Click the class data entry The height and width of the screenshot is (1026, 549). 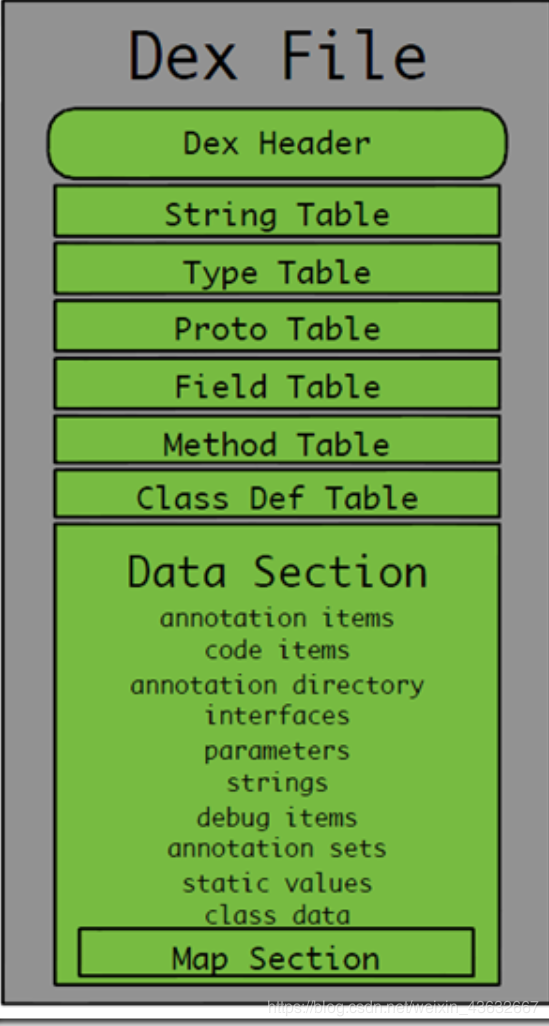(277, 915)
